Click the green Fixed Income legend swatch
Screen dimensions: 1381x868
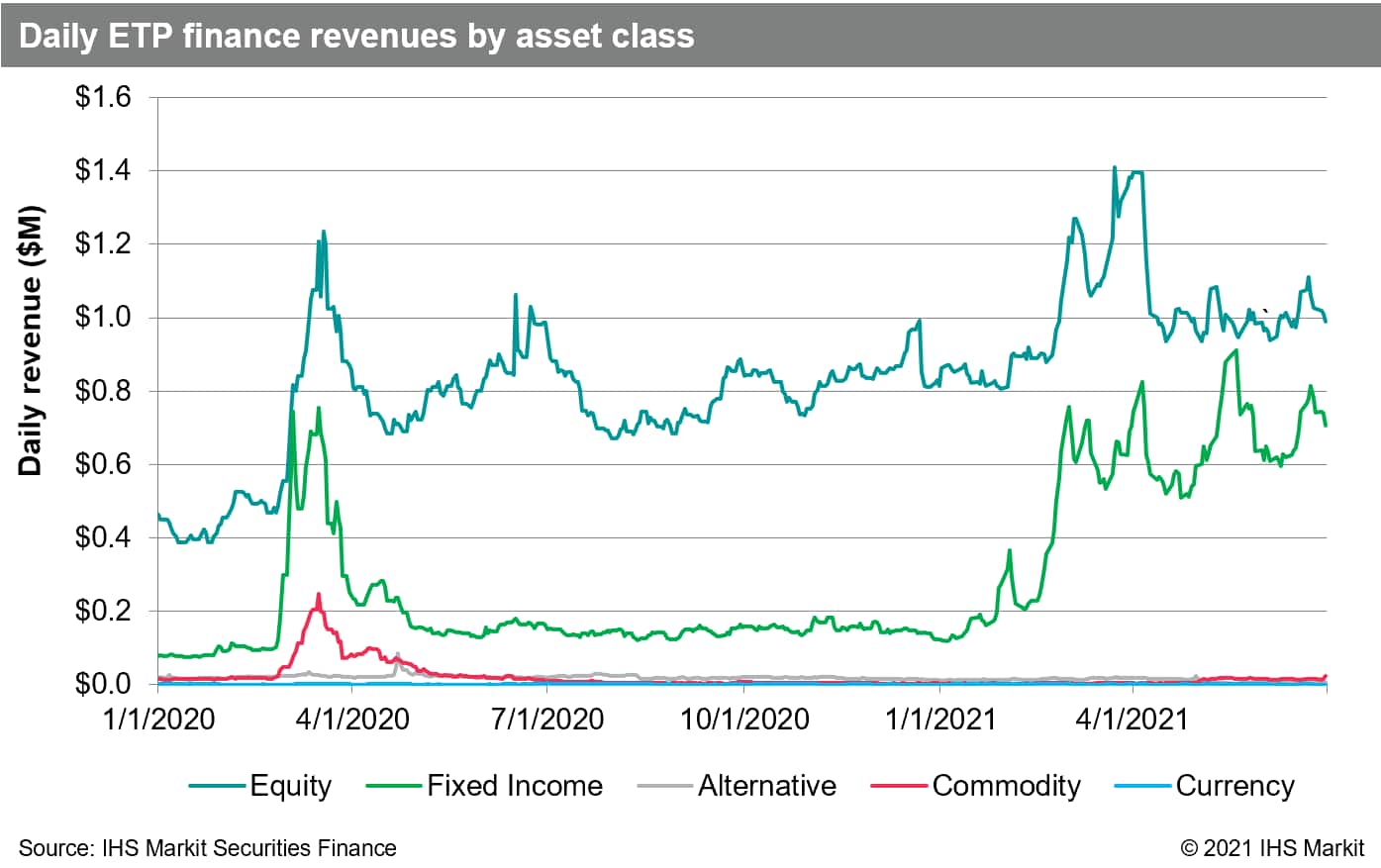coord(394,787)
